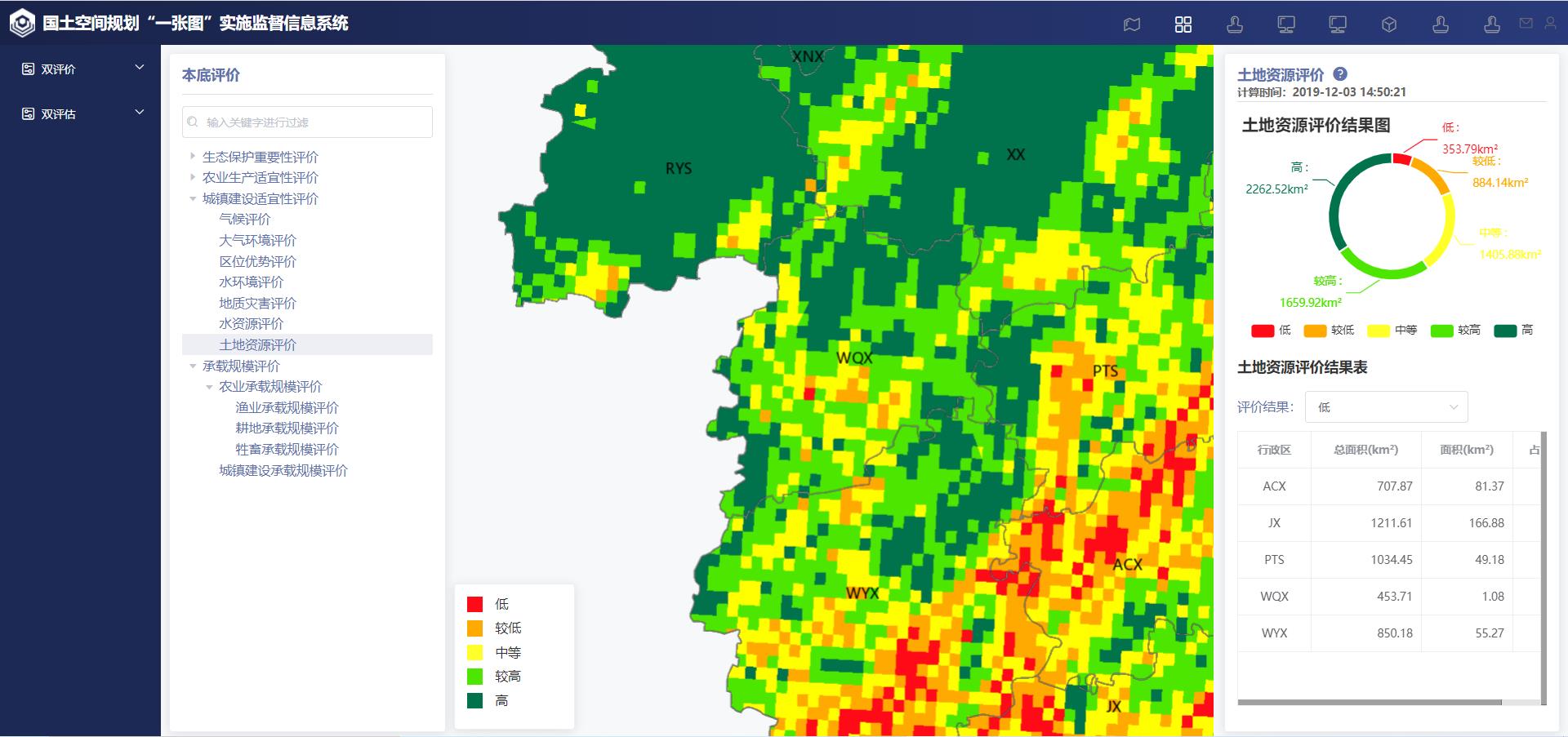Screen dimensions: 1568x737
Task: Click the leftmost stamp icon in the header
Action: pos(1235,24)
